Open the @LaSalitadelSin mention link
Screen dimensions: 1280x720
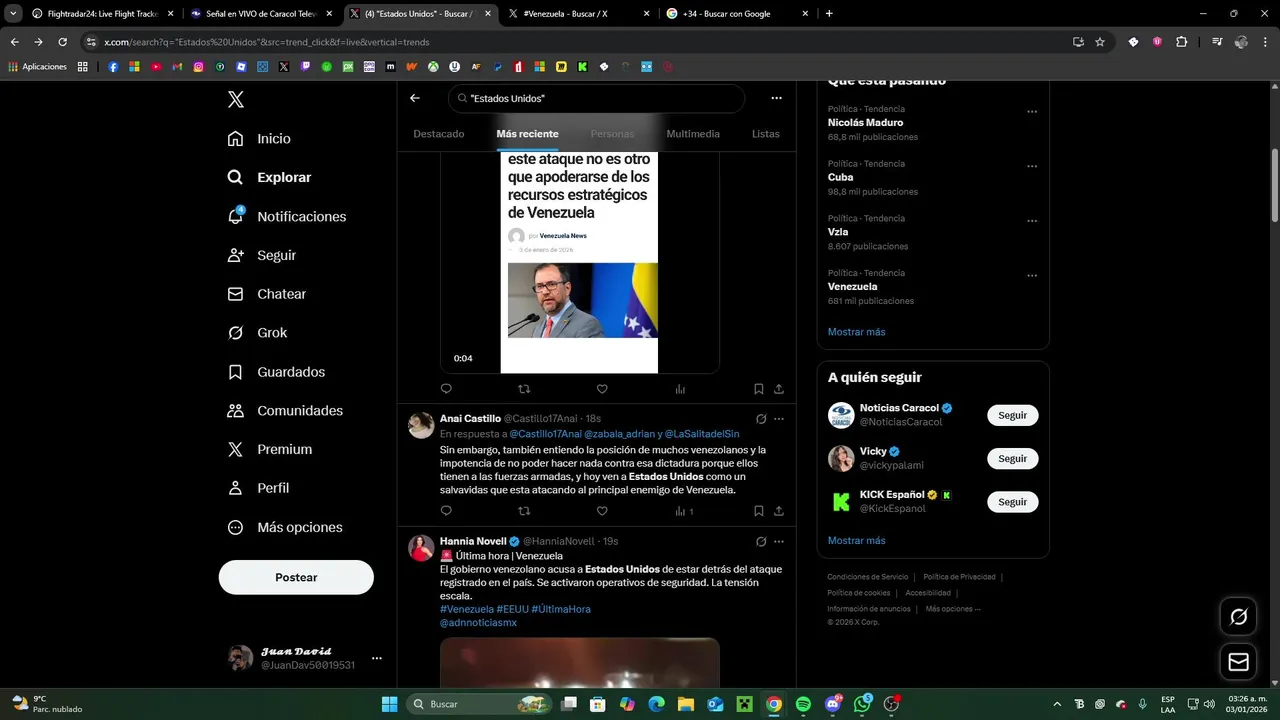702,434
